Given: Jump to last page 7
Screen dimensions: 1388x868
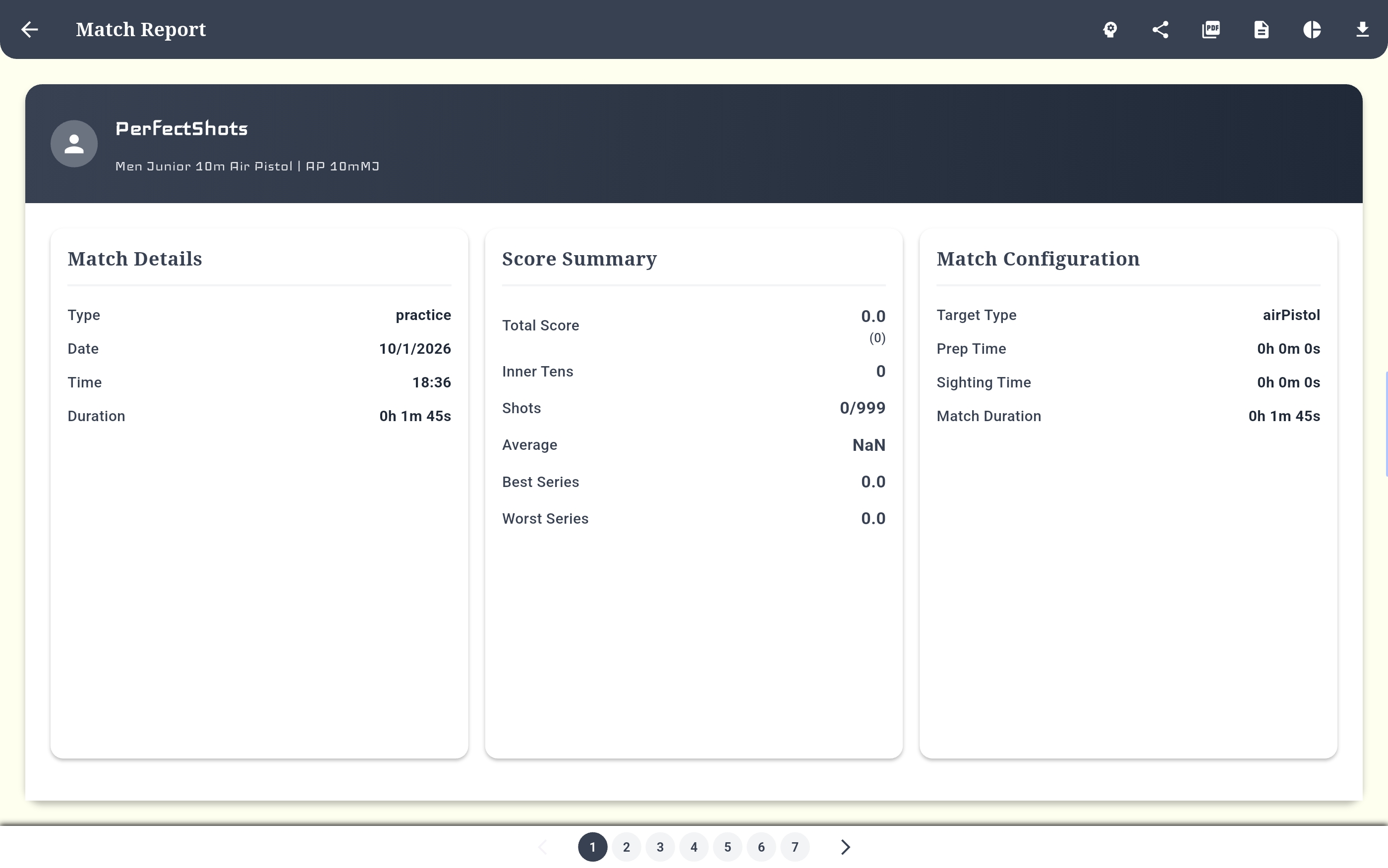Looking at the screenshot, I should click(x=795, y=847).
